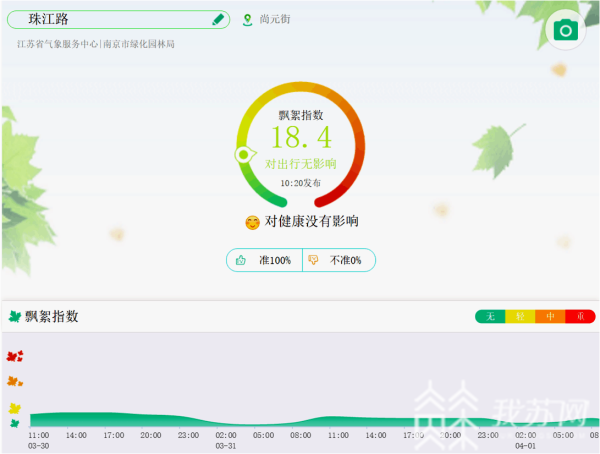Viewport: 600px width, 454px height.
Task: Click the 珠江路 location input field
Action: tap(110, 19)
